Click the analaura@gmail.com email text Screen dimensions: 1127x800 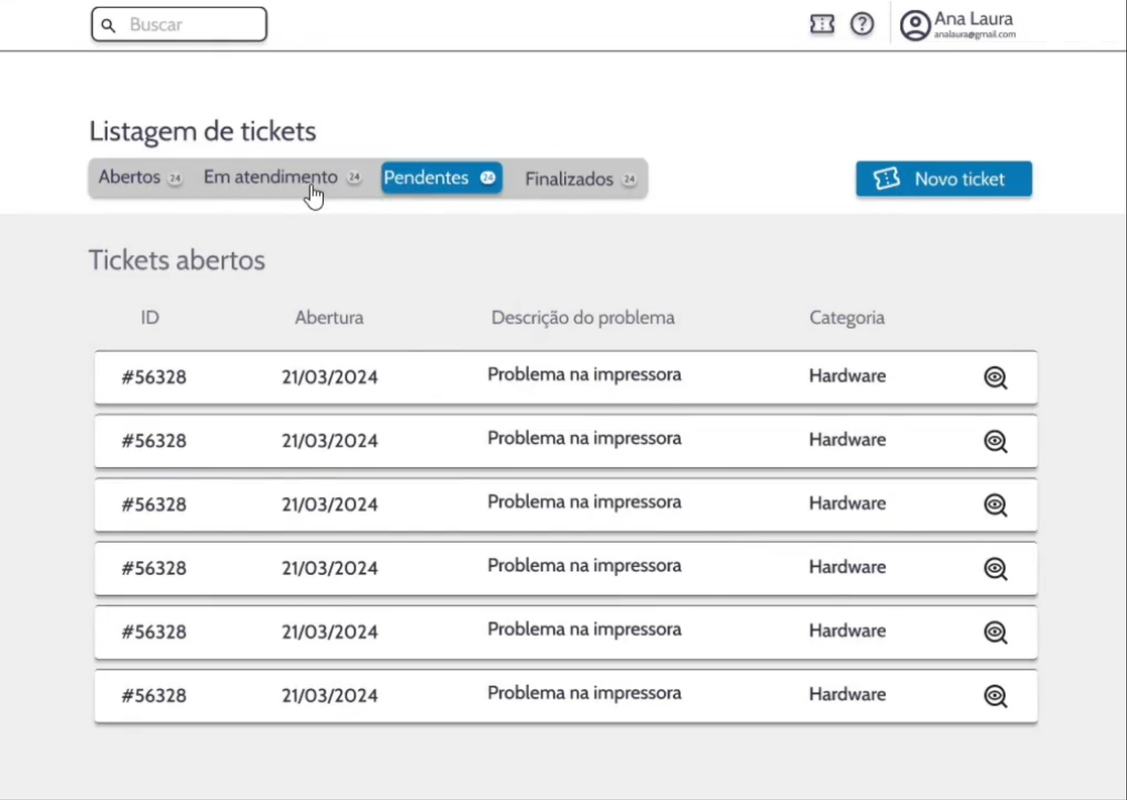975,35
